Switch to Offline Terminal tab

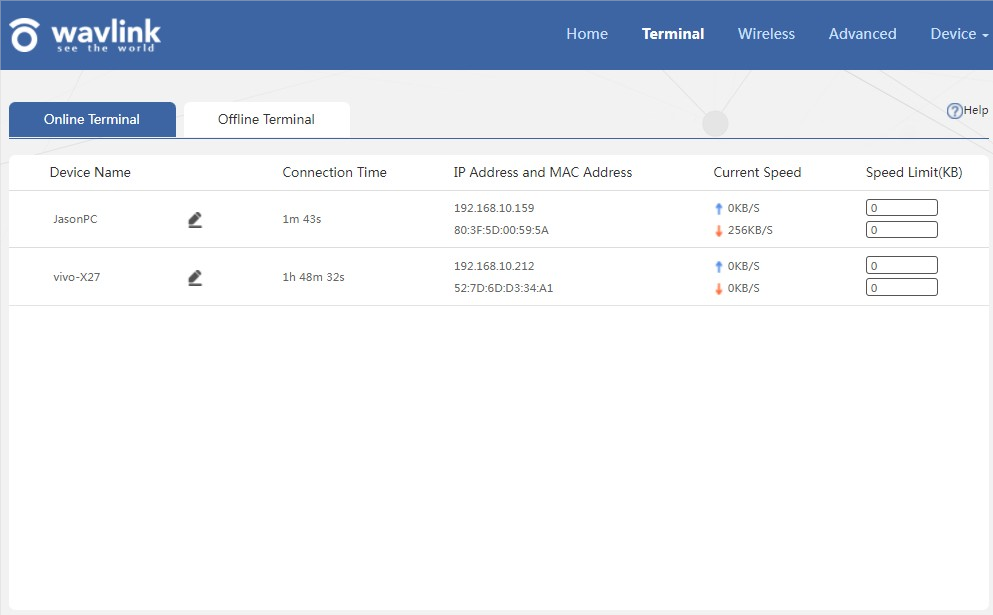click(x=267, y=119)
